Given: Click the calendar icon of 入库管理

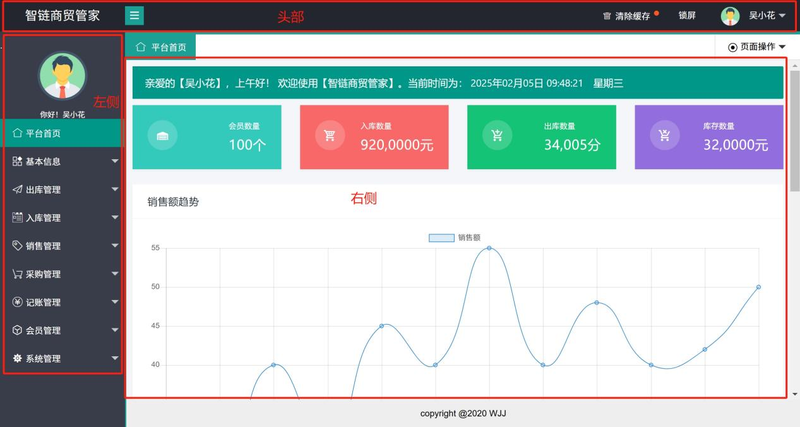Looking at the screenshot, I should [x=17, y=217].
